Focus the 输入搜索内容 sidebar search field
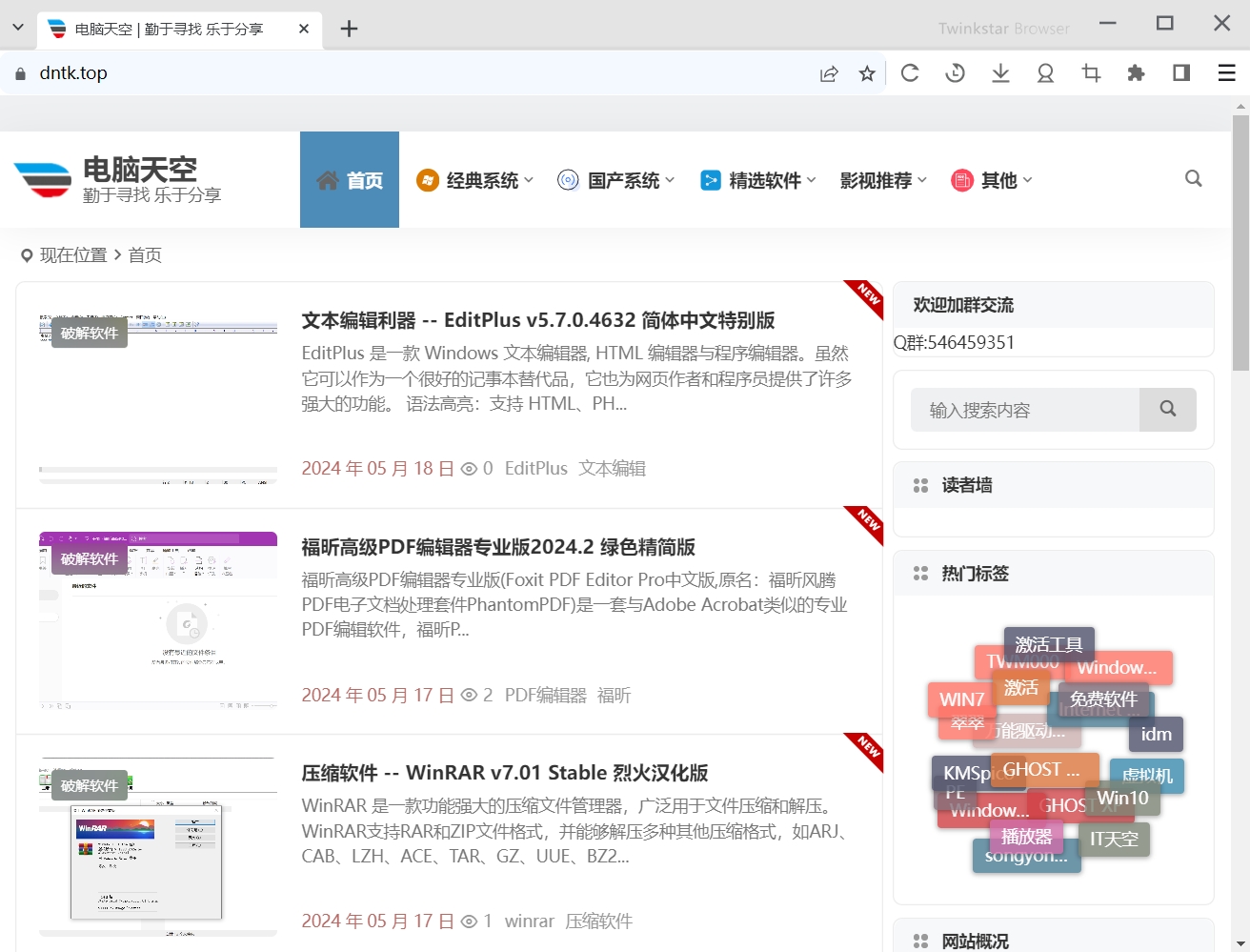Image resolution: width=1250 pixels, height=952 pixels. point(1025,410)
